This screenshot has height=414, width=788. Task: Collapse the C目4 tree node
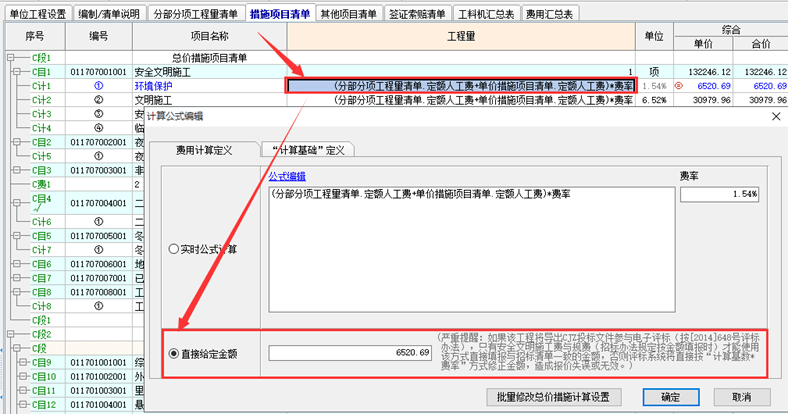coord(17,203)
